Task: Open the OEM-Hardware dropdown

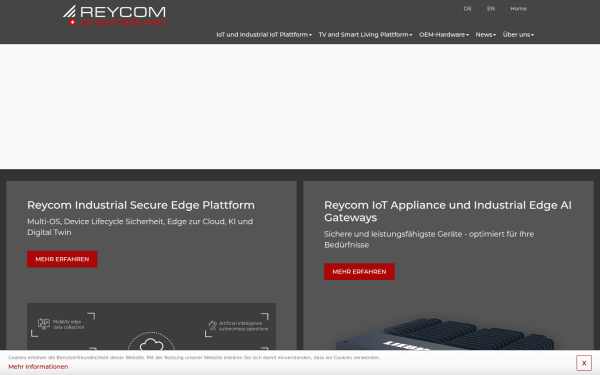Action: 444,34
